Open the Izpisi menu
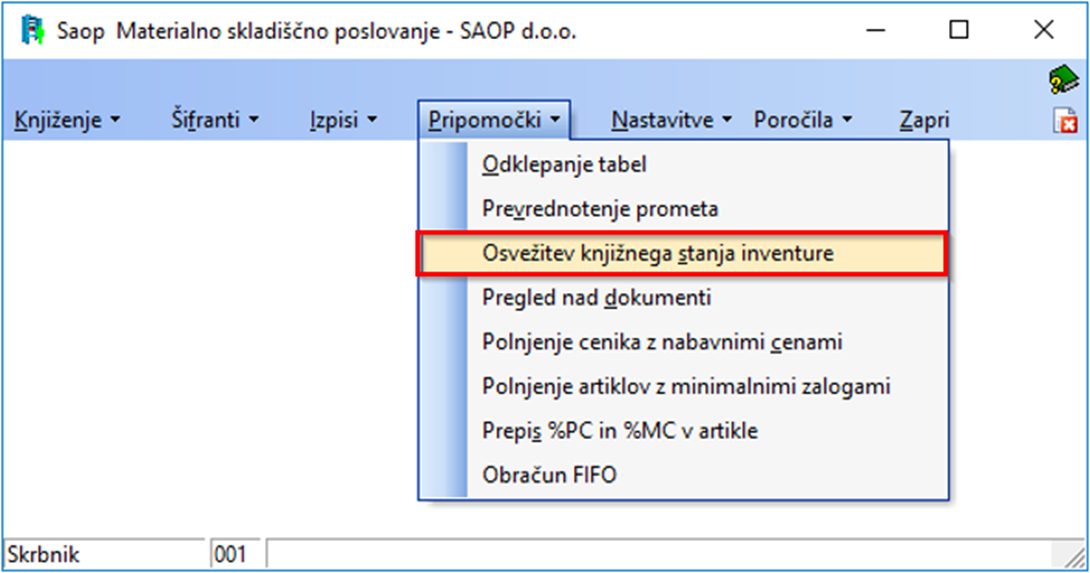The image size is (1090, 573). (x=343, y=120)
